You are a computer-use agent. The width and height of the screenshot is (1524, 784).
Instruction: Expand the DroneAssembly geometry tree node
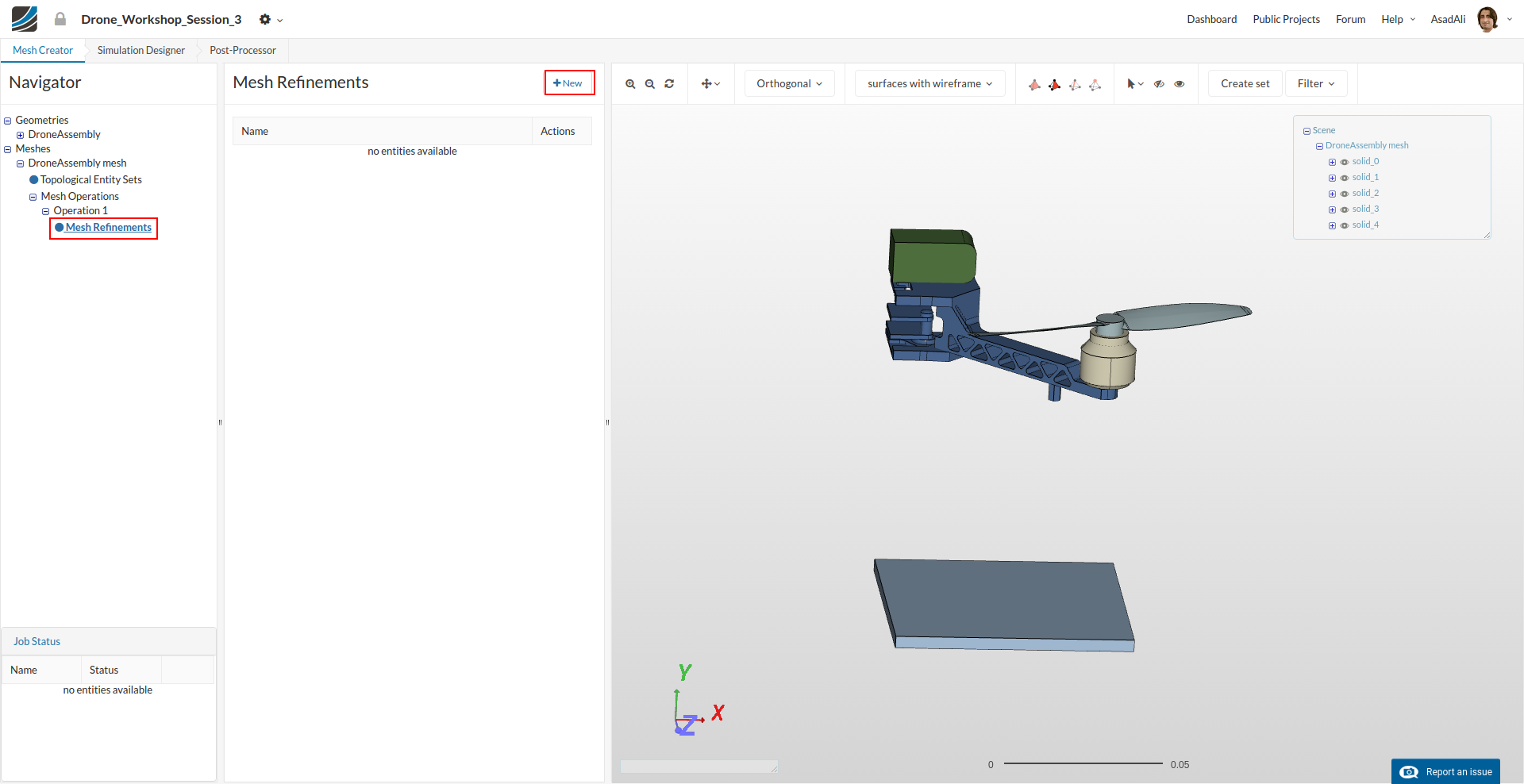[x=21, y=135]
